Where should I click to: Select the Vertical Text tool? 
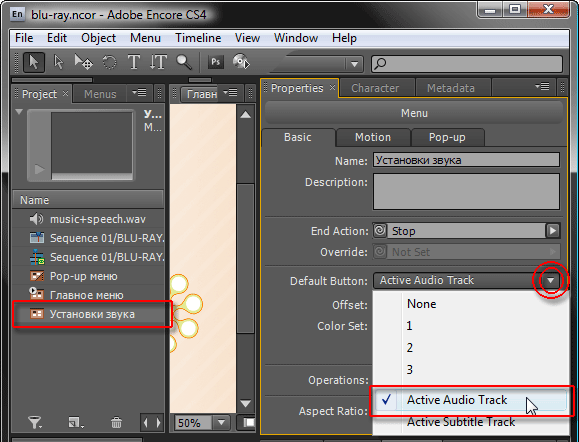[158, 62]
